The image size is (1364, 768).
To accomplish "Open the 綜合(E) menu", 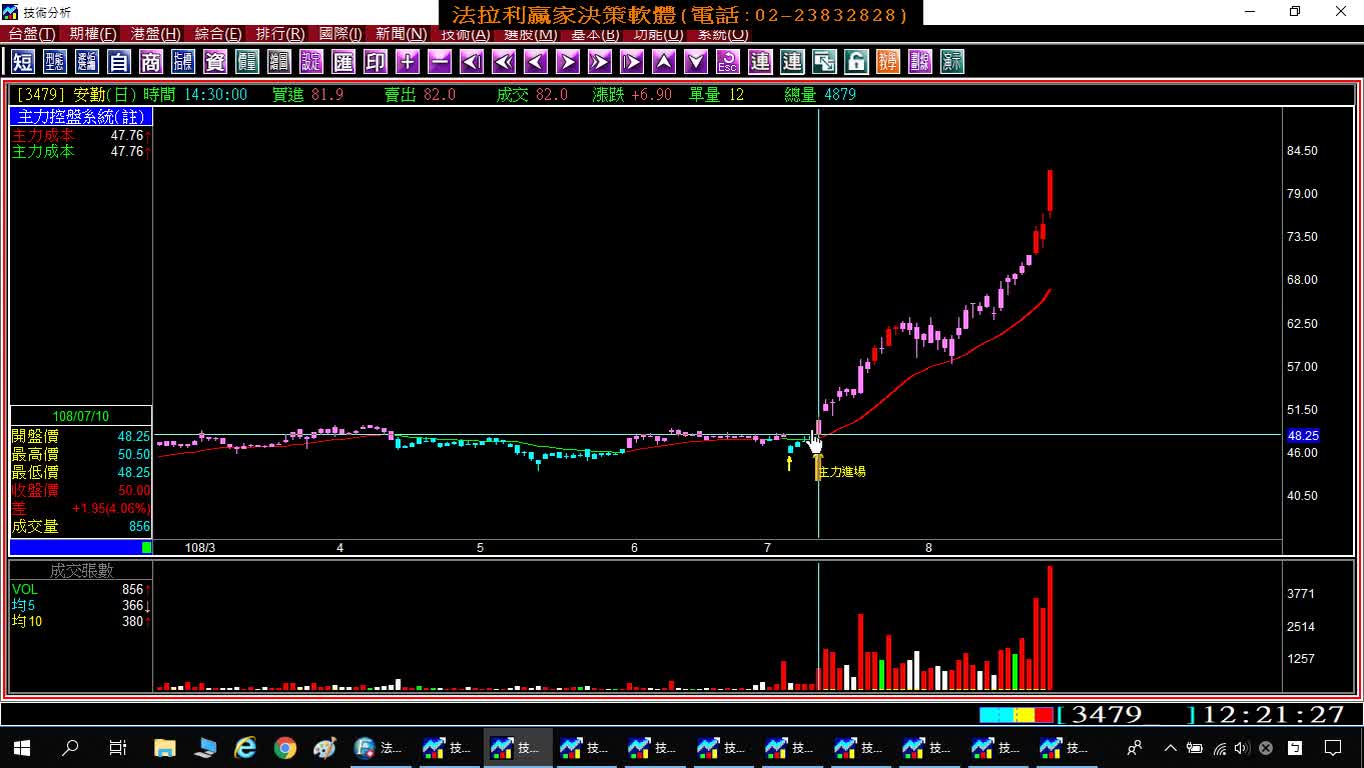I will click(x=218, y=35).
